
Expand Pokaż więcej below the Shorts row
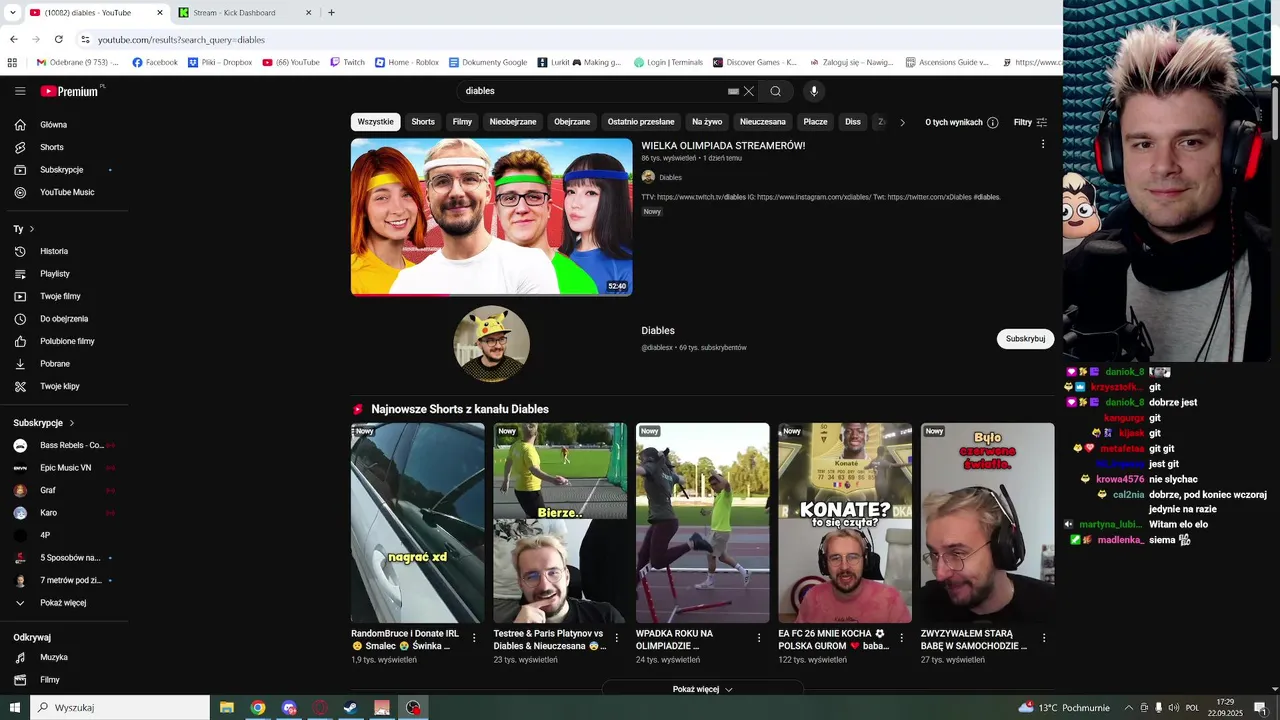pyautogui.click(x=702, y=689)
